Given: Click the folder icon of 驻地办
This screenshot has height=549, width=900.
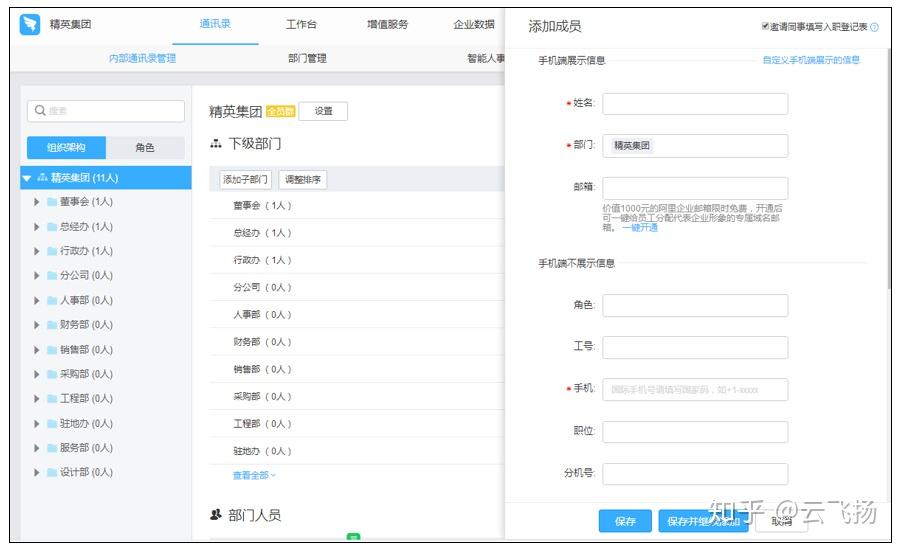Looking at the screenshot, I should coord(52,424).
